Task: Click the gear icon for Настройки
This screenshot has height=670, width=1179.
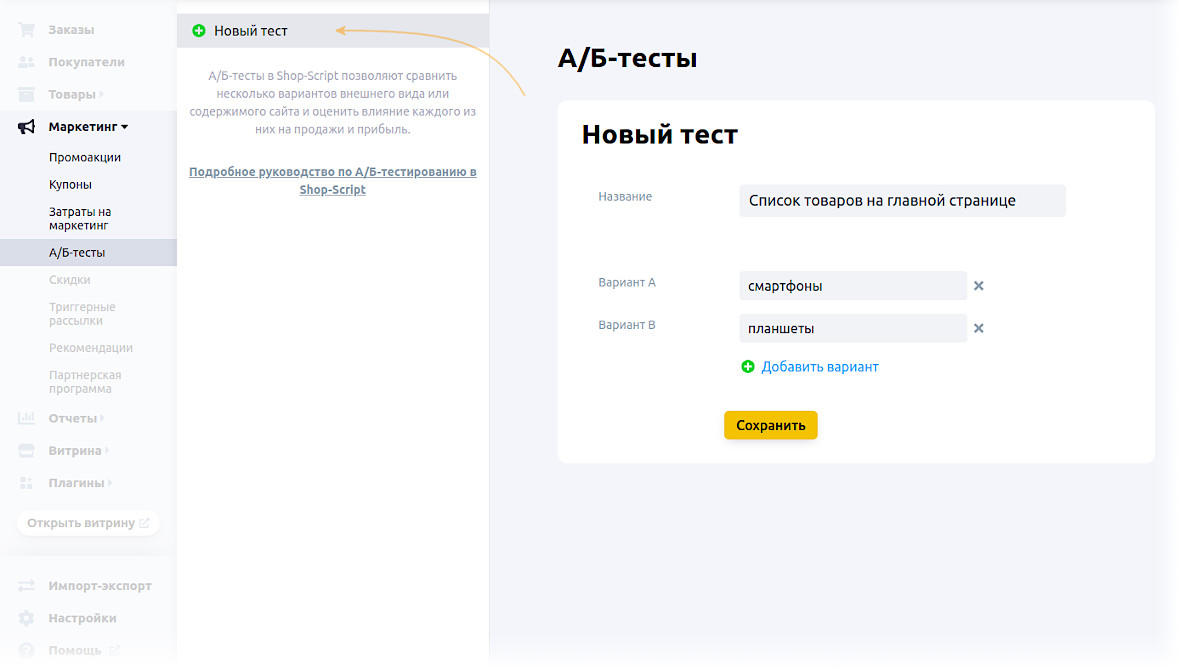Action: [27, 618]
